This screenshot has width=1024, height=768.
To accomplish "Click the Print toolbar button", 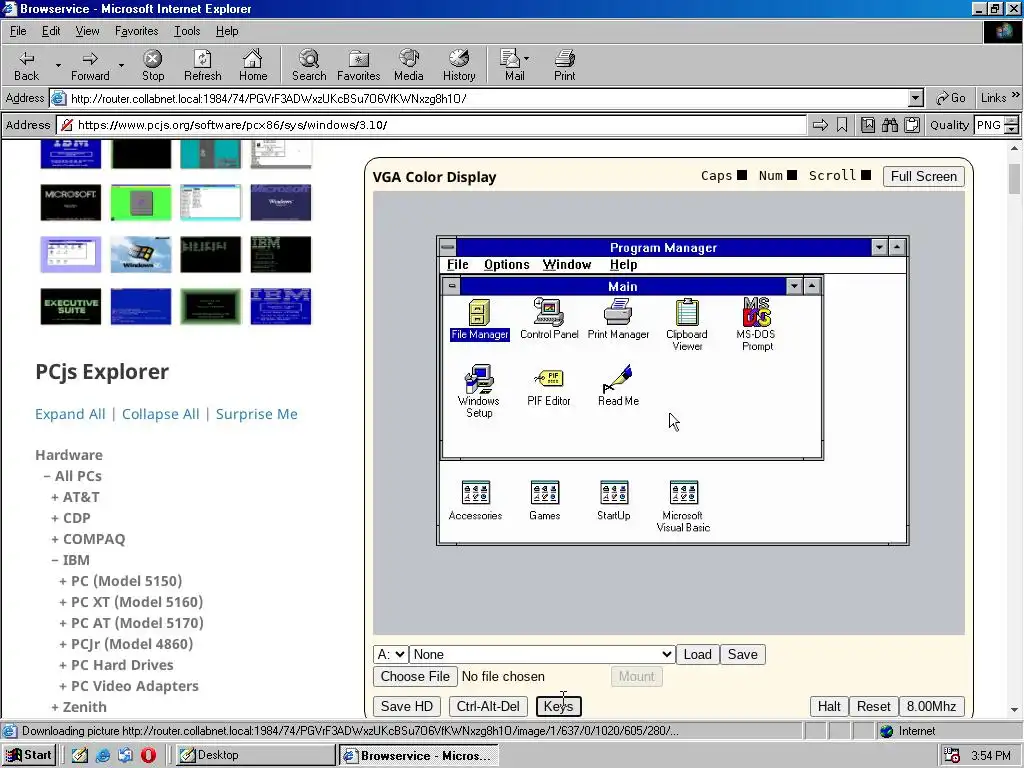I will click(x=564, y=66).
